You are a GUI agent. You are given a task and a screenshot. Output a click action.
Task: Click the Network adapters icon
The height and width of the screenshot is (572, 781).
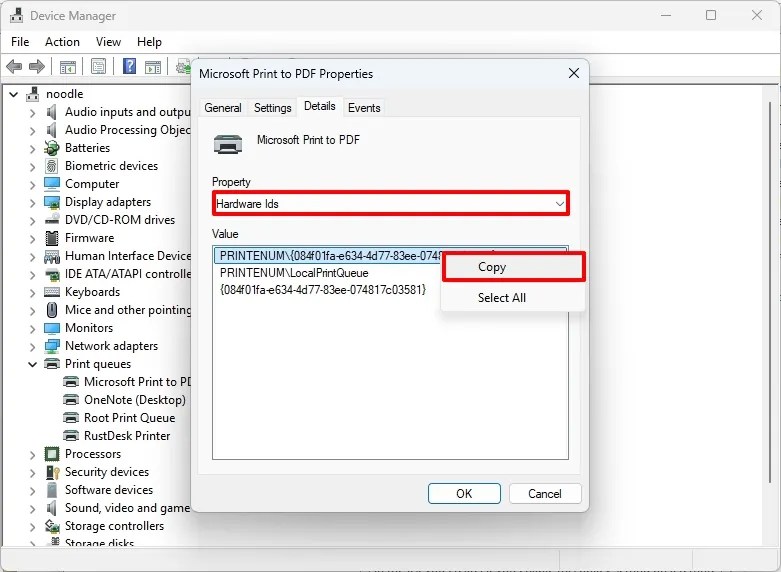coord(52,346)
